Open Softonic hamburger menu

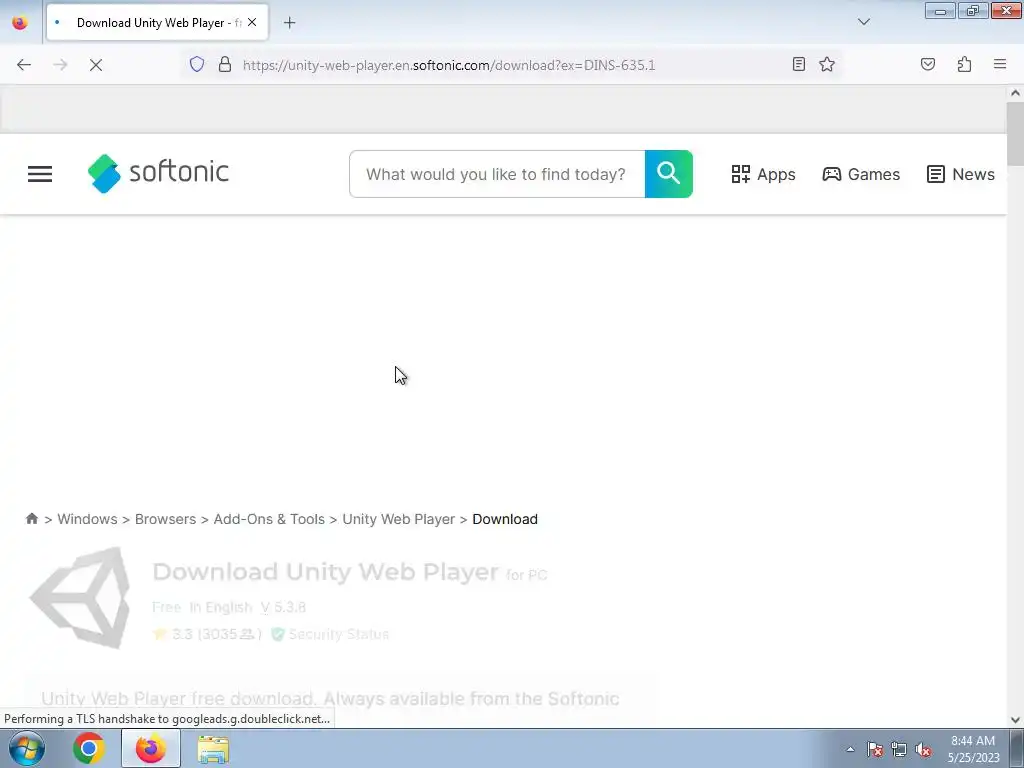click(x=40, y=174)
